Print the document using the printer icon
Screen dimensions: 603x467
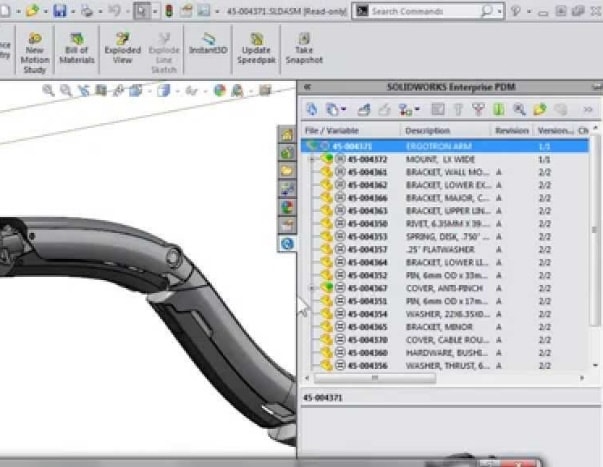pos(87,11)
